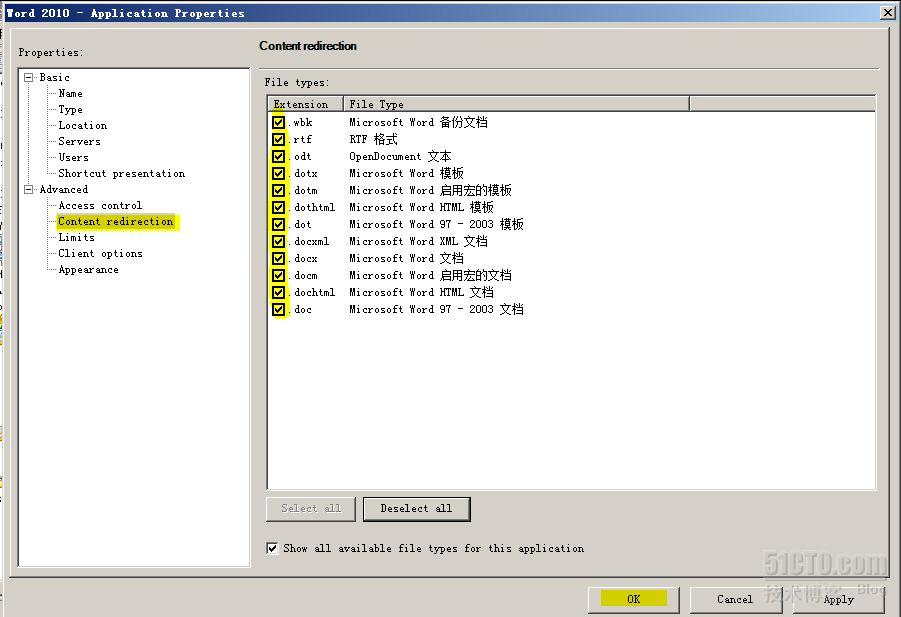Select the 'OpenDocument 文本' file type text
The width and height of the screenshot is (901, 617).
[x=401, y=156]
